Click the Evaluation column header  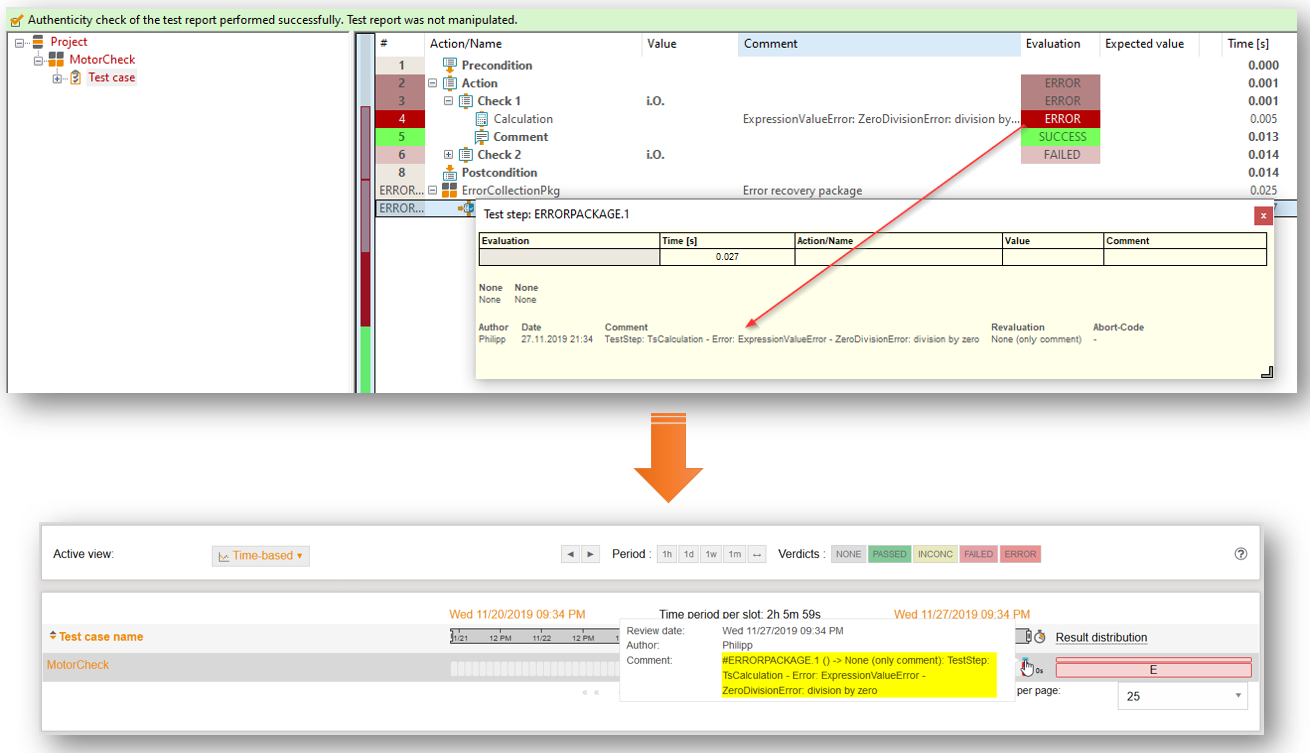point(1052,44)
